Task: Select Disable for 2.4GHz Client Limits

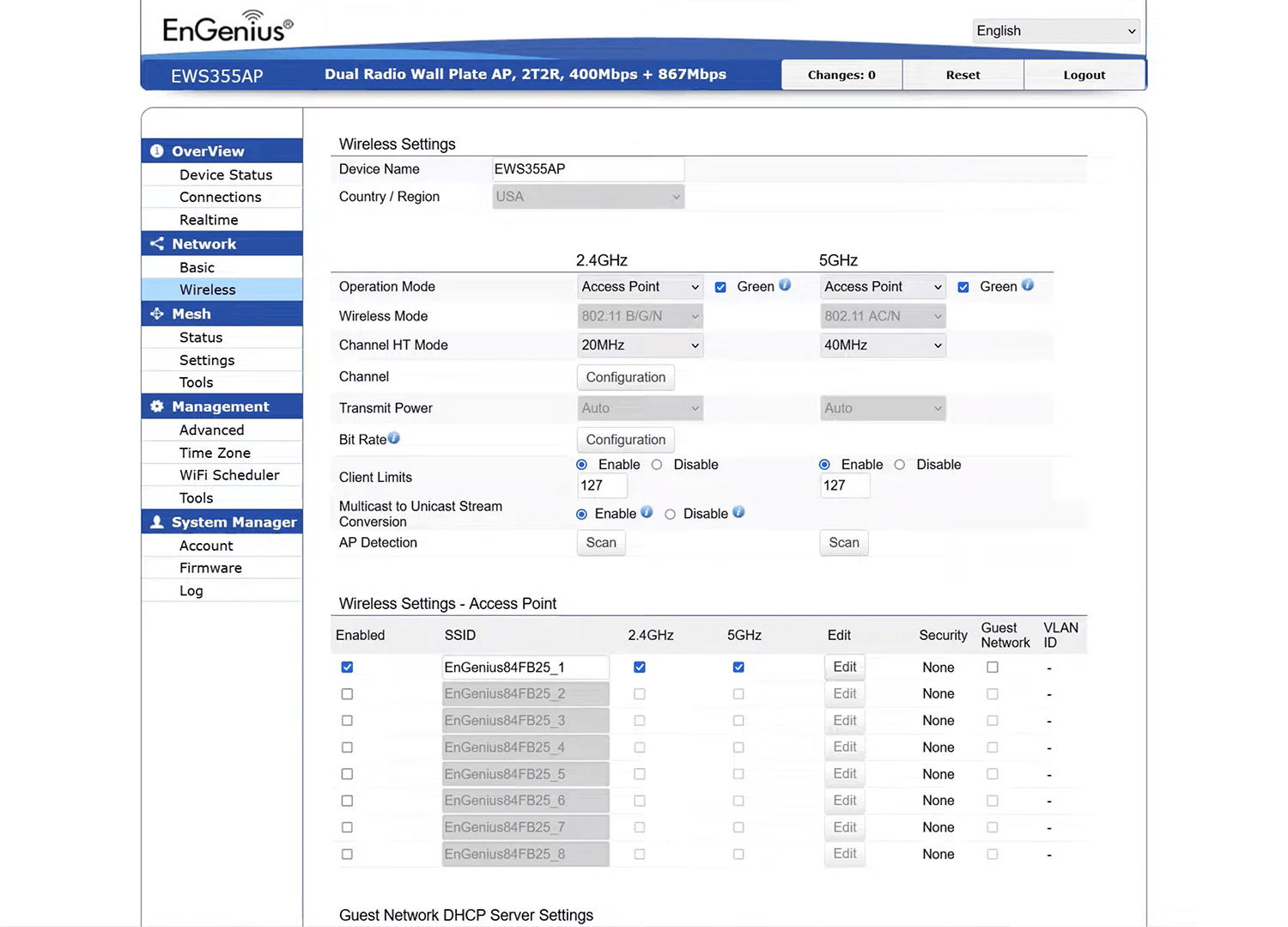Action: pyautogui.click(x=657, y=465)
